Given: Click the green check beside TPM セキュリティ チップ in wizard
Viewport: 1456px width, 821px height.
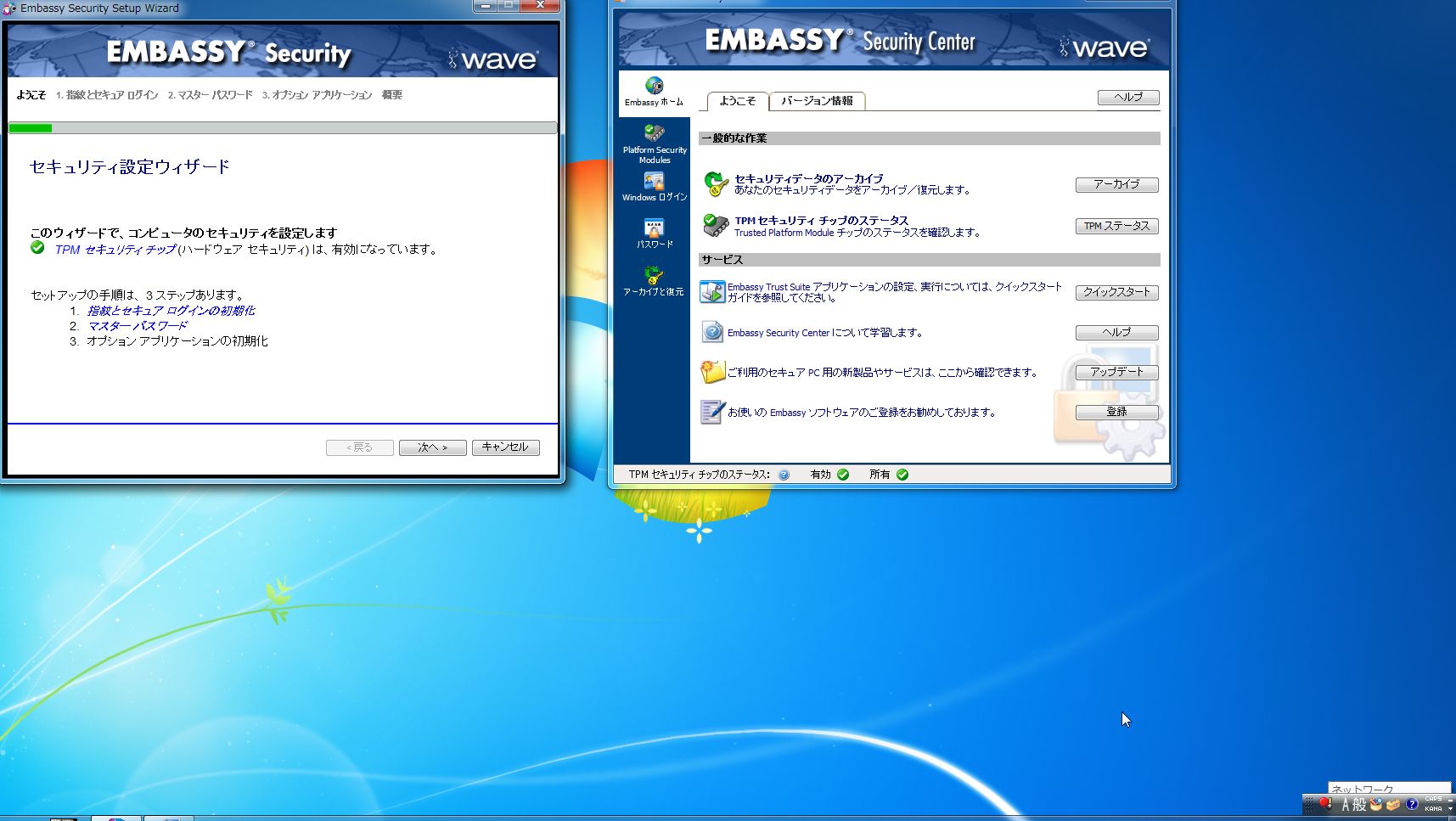Looking at the screenshot, I should point(37,248).
